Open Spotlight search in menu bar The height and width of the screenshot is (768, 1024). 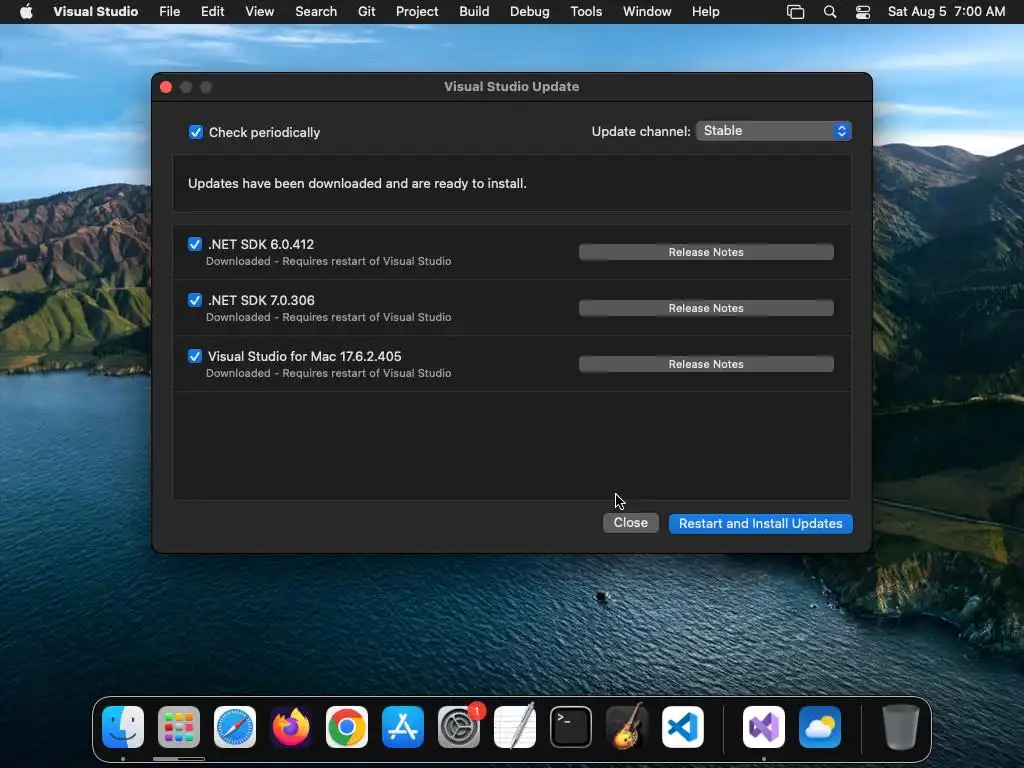830,12
